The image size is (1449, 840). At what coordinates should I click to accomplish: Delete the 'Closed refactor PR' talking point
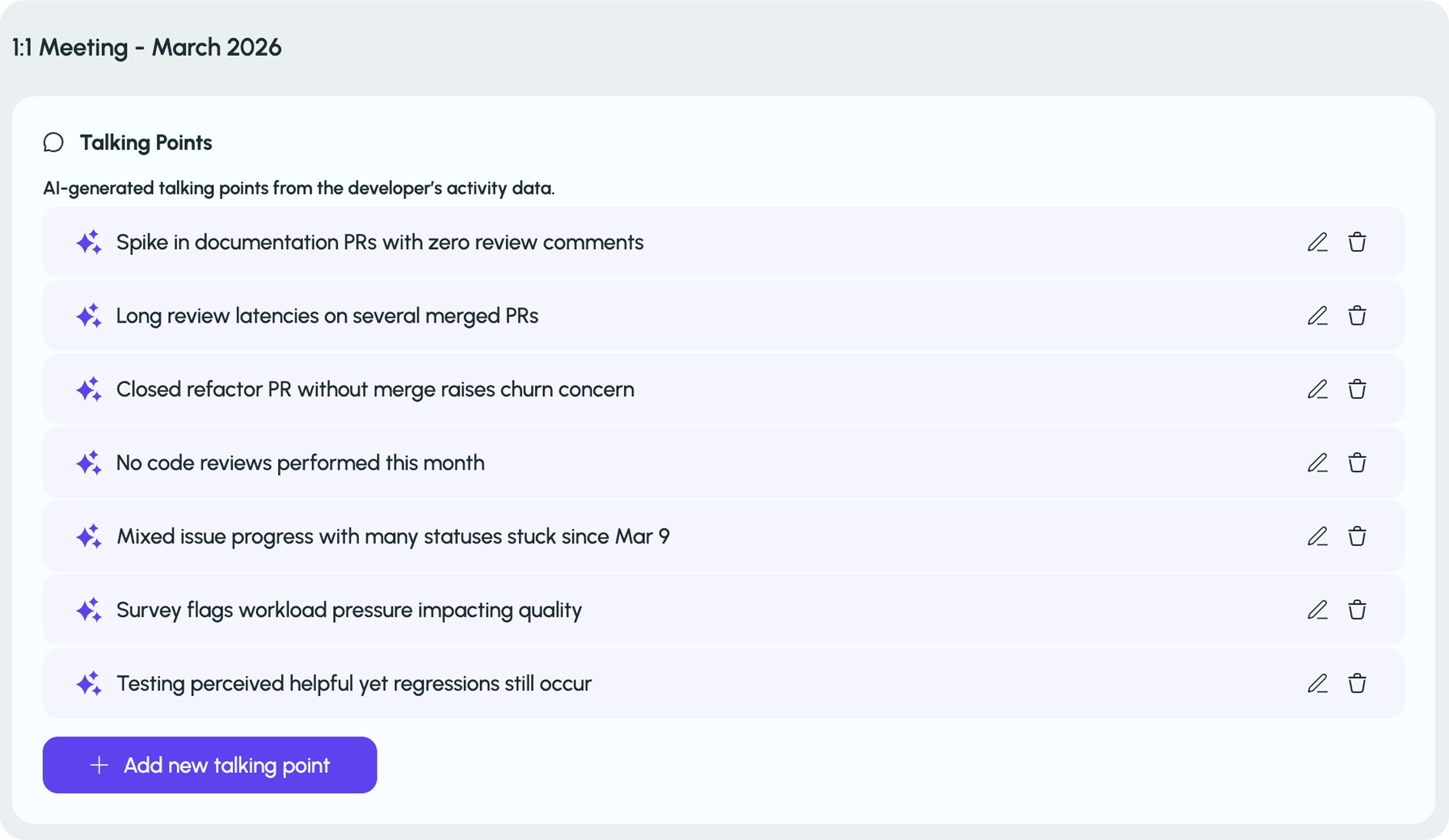(1357, 389)
